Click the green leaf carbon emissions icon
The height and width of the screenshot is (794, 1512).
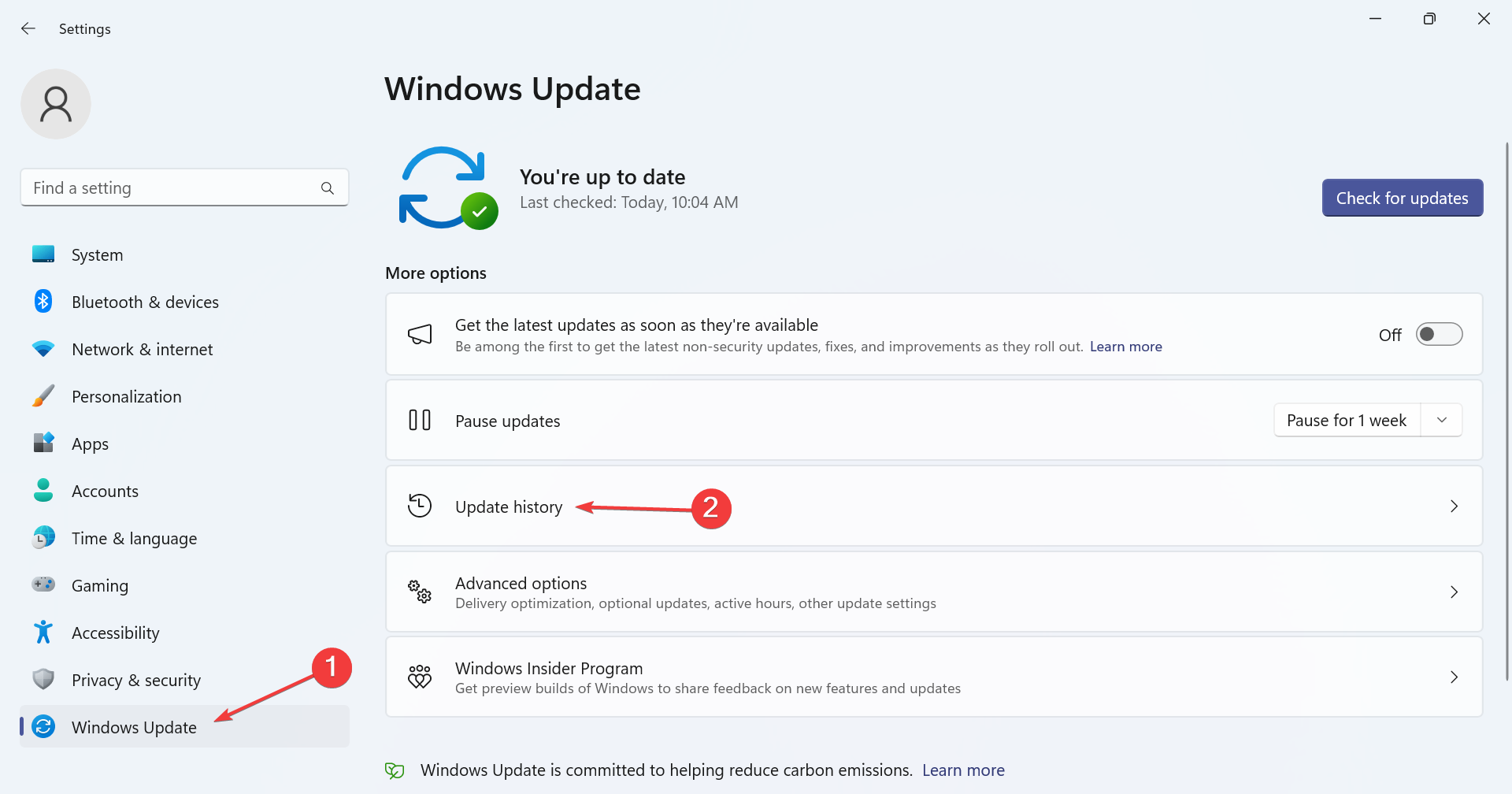pyautogui.click(x=395, y=770)
